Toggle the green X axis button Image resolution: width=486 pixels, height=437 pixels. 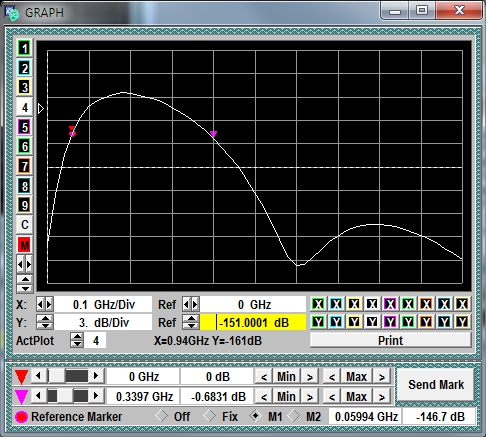(x=318, y=304)
